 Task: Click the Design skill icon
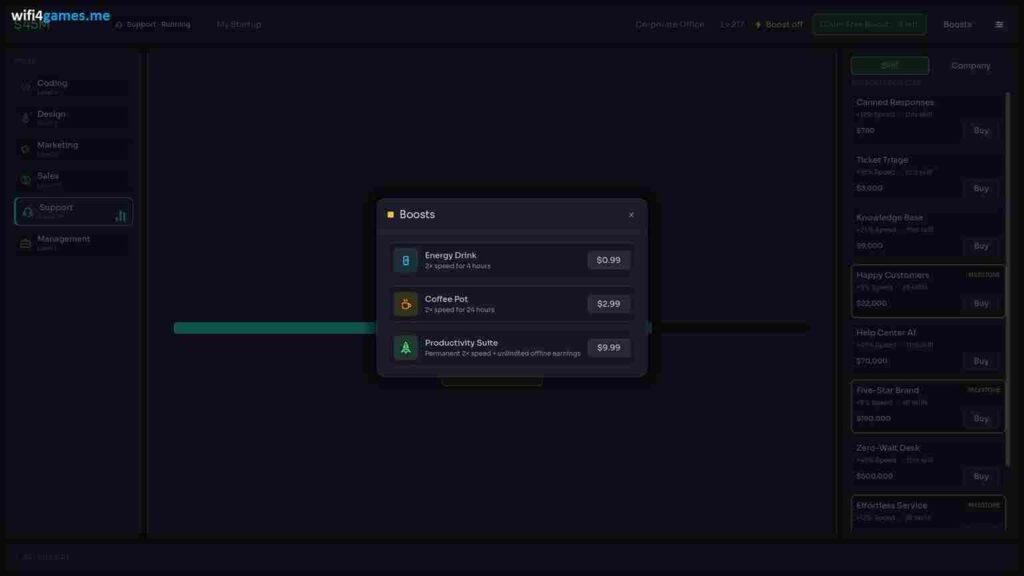coord(25,118)
